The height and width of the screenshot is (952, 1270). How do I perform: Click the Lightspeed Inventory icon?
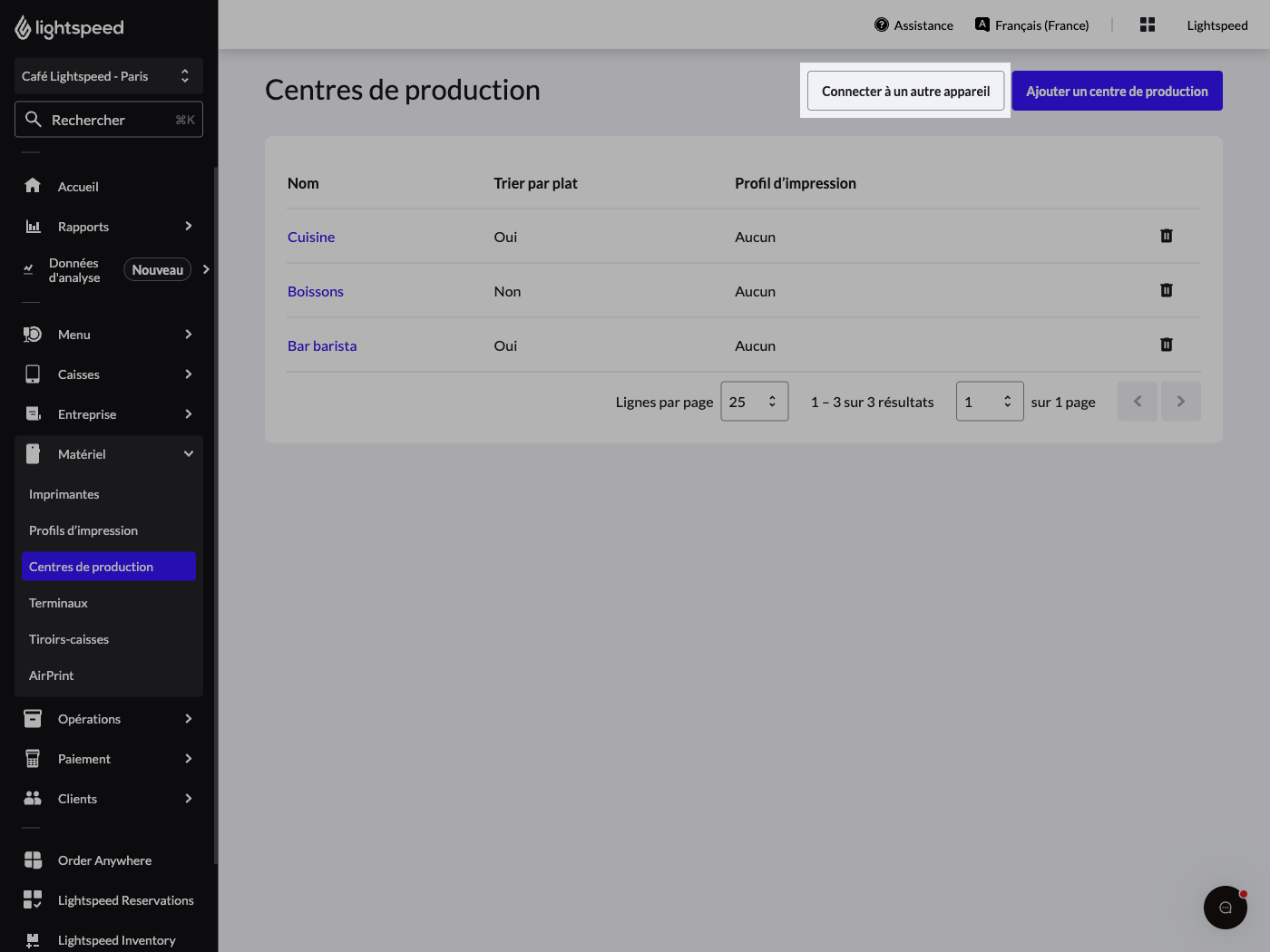33,940
